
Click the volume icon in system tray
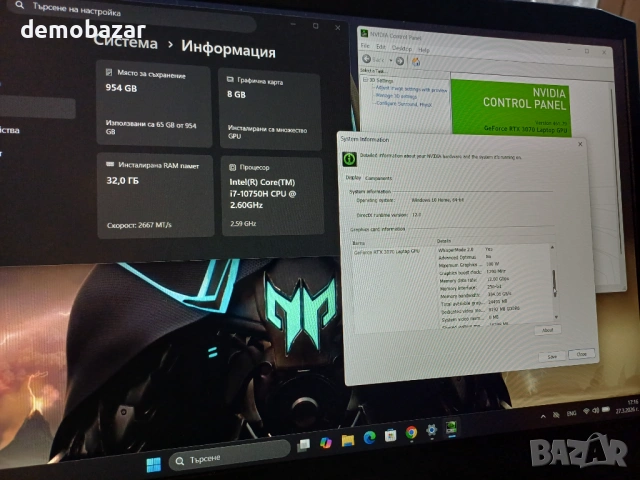pos(596,410)
